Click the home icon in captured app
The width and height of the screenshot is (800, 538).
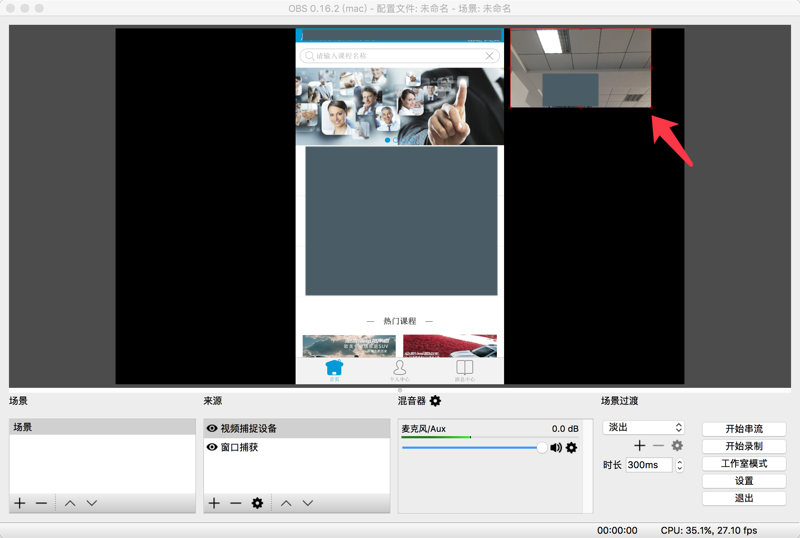click(x=335, y=370)
